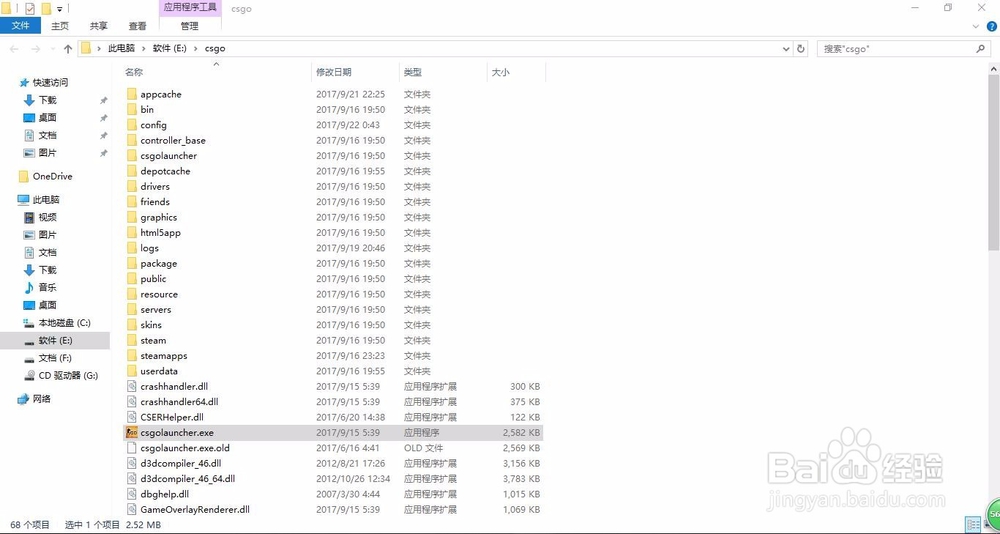Click the 网络 network icon
Viewport: 1000px width, 534px height.
24,399
